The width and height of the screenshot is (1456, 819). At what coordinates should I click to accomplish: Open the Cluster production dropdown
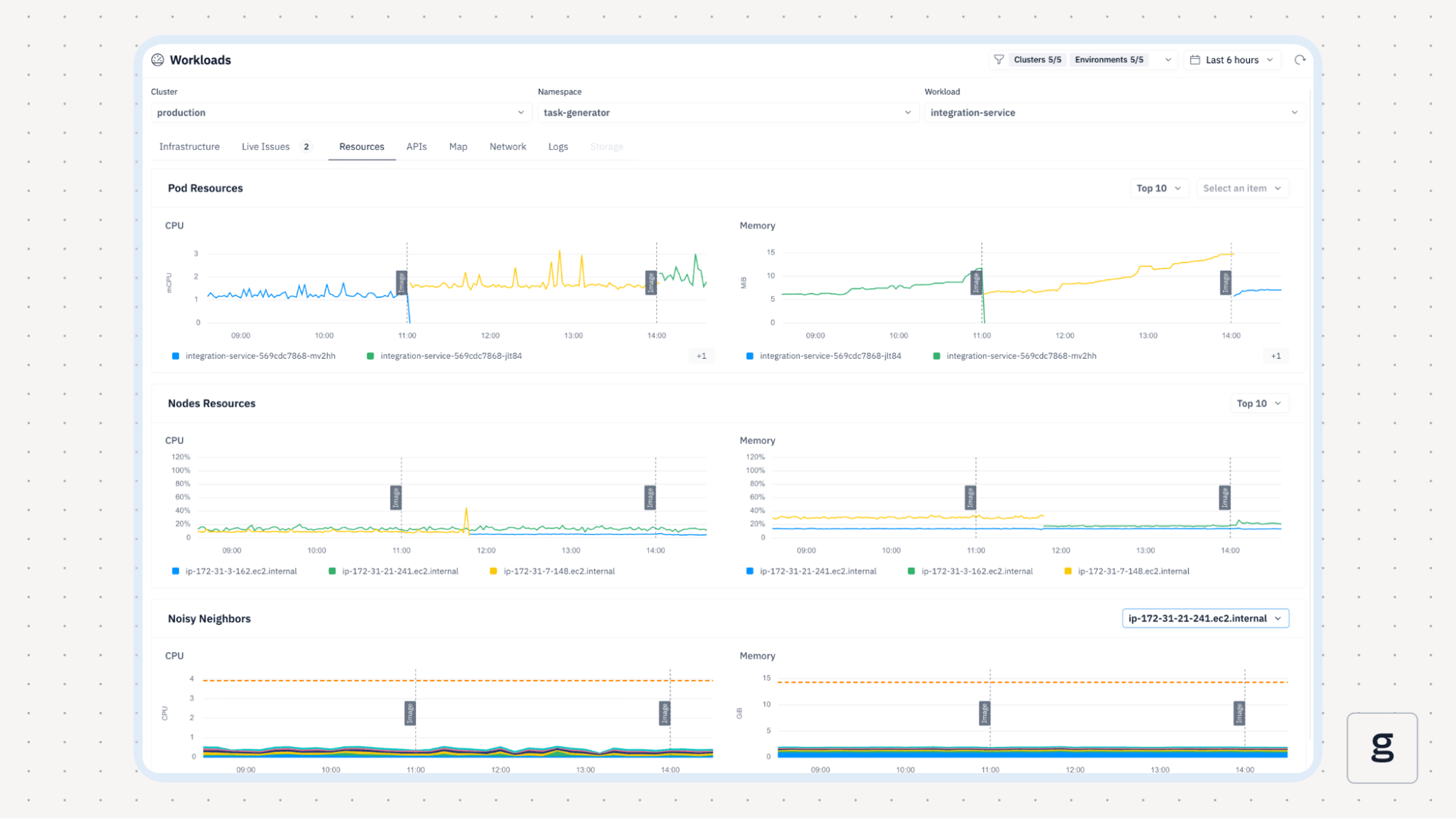click(340, 113)
